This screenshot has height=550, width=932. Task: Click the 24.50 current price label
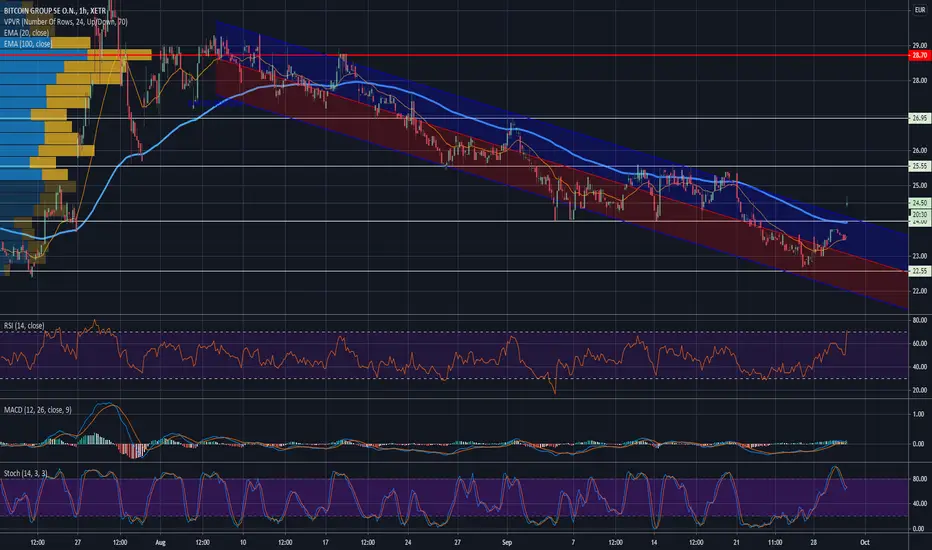(x=920, y=203)
